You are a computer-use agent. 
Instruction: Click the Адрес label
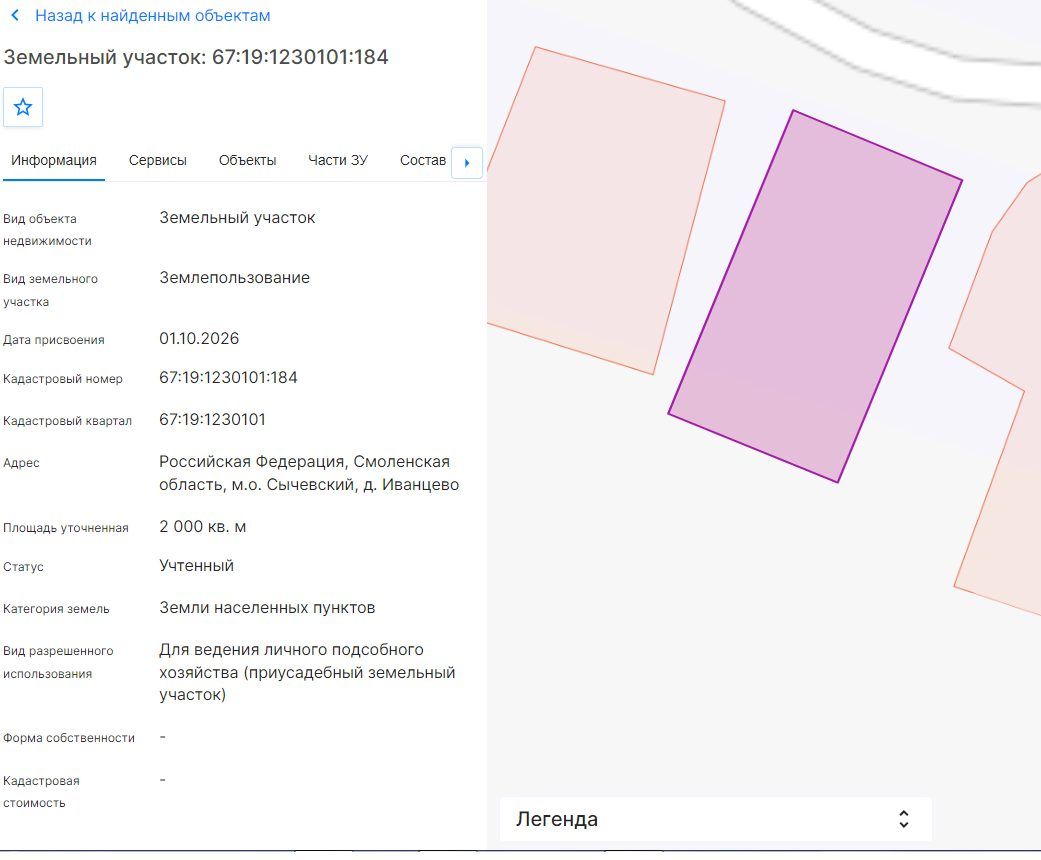(x=21, y=463)
